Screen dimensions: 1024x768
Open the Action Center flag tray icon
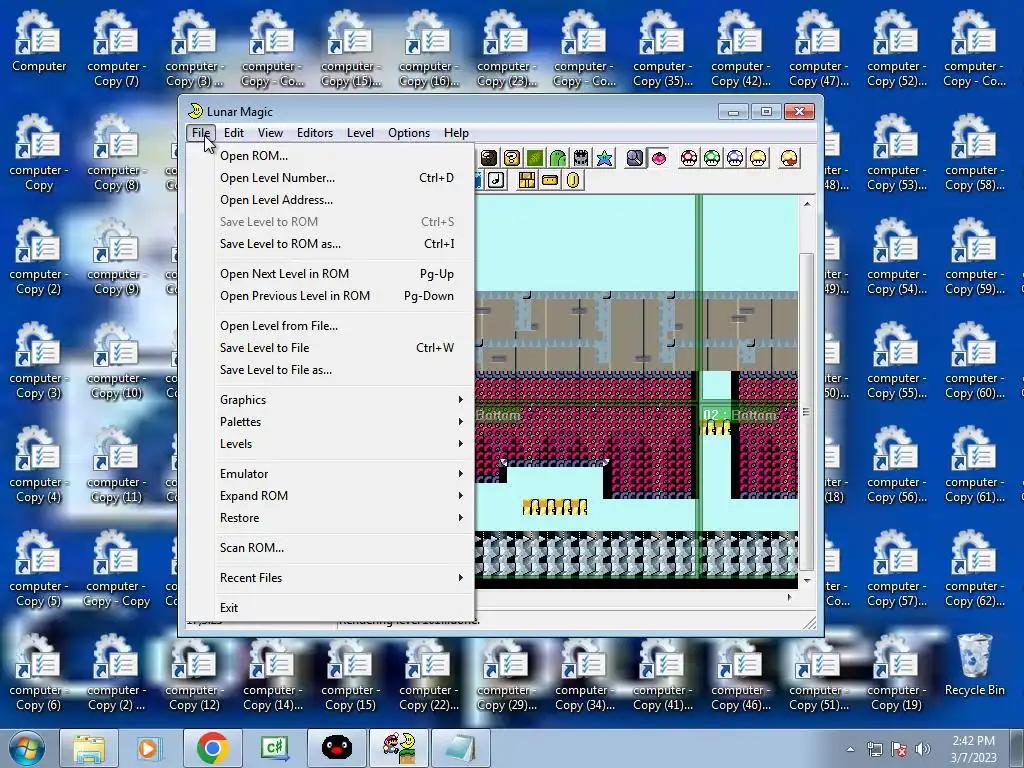[x=899, y=749]
